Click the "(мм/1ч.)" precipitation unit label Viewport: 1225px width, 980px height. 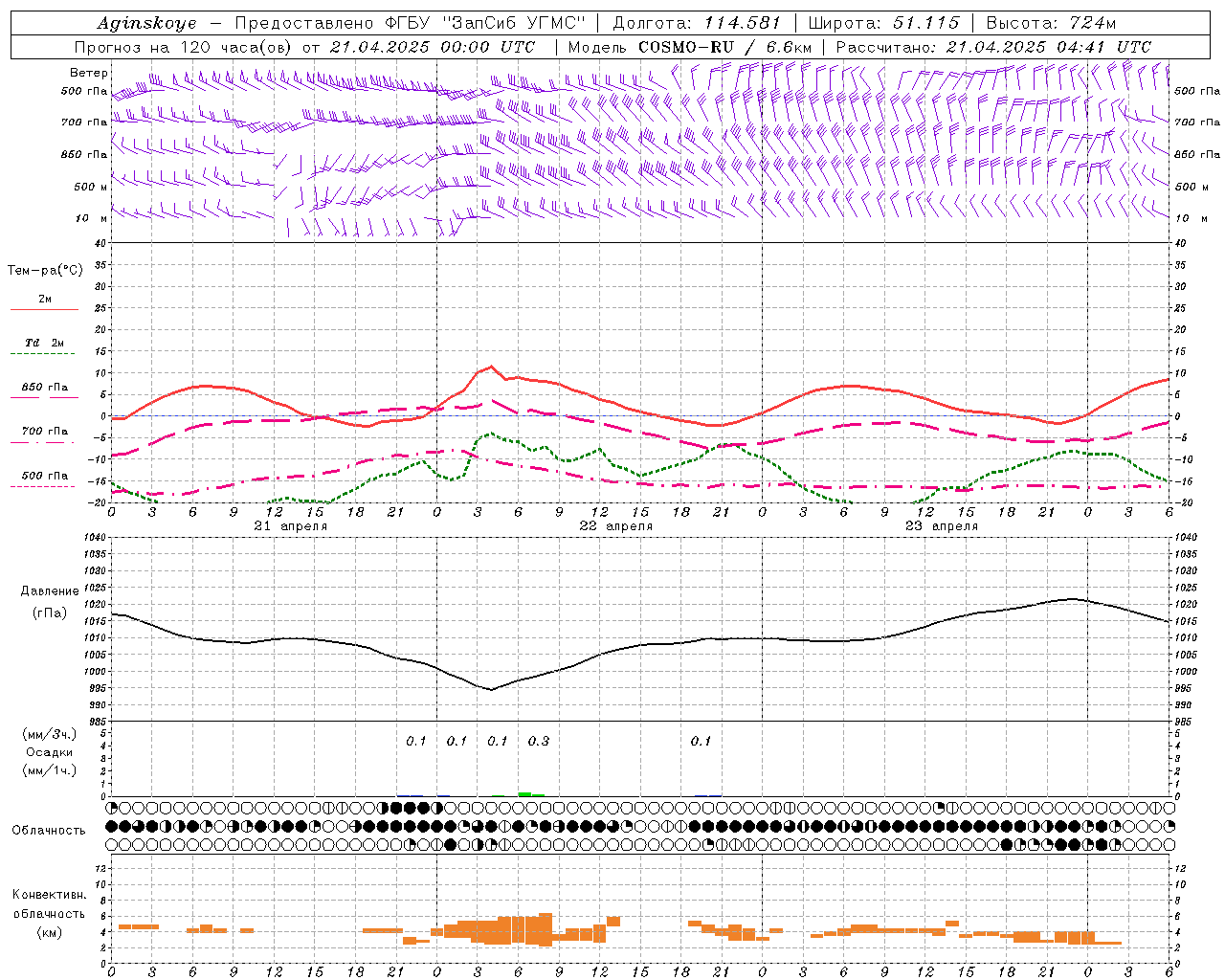(49, 770)
